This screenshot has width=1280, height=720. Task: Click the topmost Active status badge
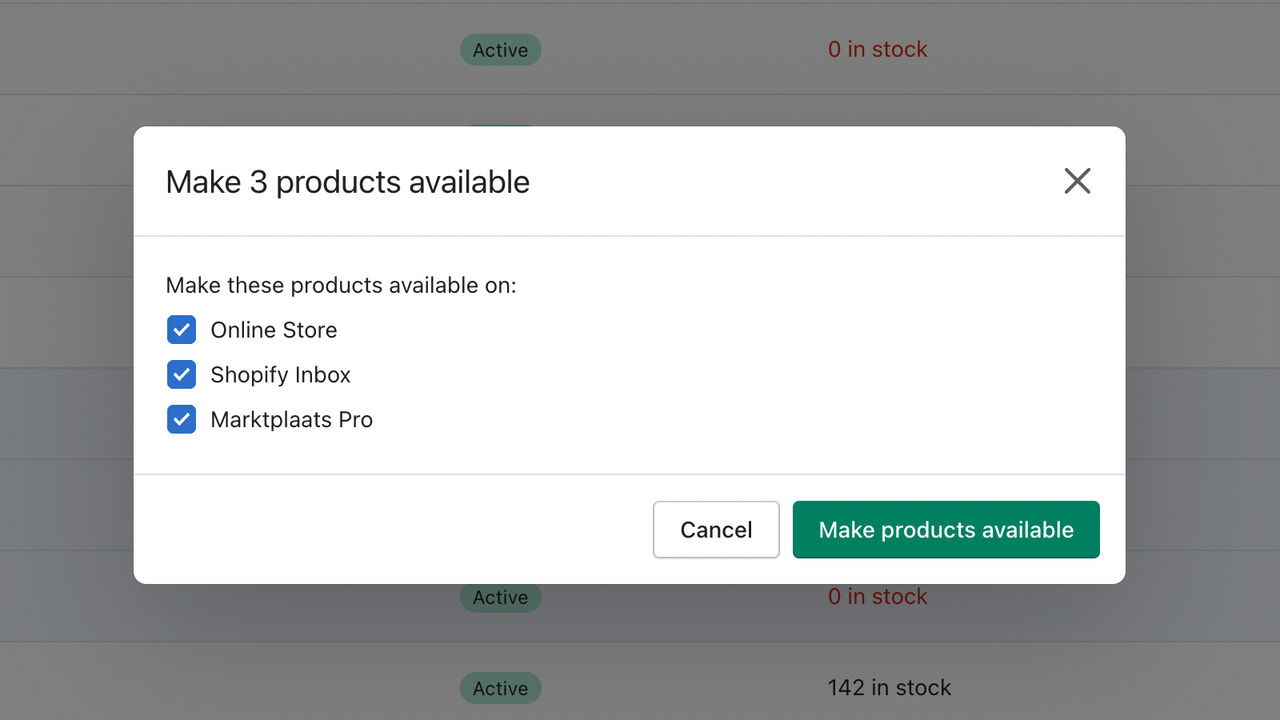(x=500, y=49)
